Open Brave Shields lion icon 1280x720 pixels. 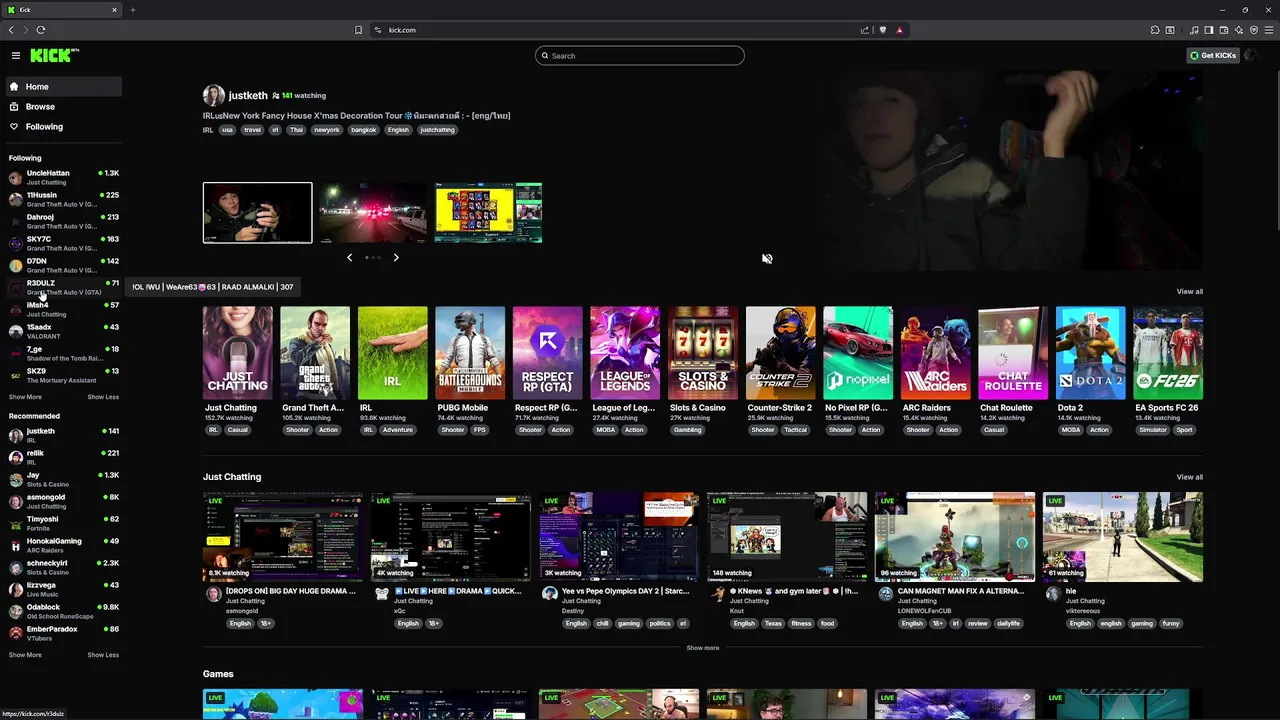click(882, 30)
